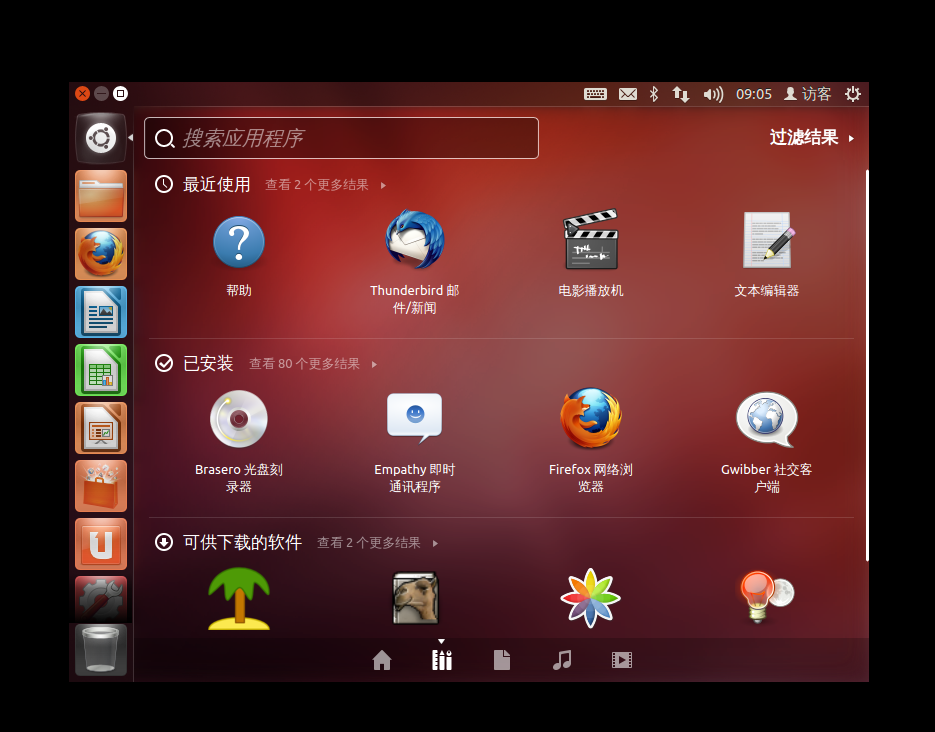The height and width of the screenshot is (732, 935).
Task: Click the Bluetooth indicator
Action: (x=654, y=94)
